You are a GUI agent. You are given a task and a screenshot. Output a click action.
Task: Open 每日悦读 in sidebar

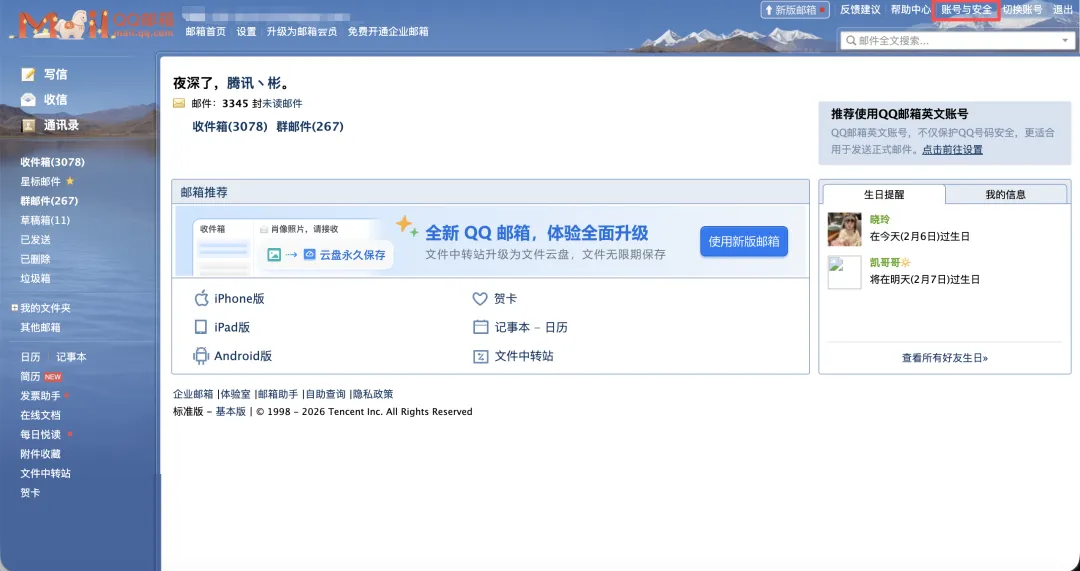41,435
